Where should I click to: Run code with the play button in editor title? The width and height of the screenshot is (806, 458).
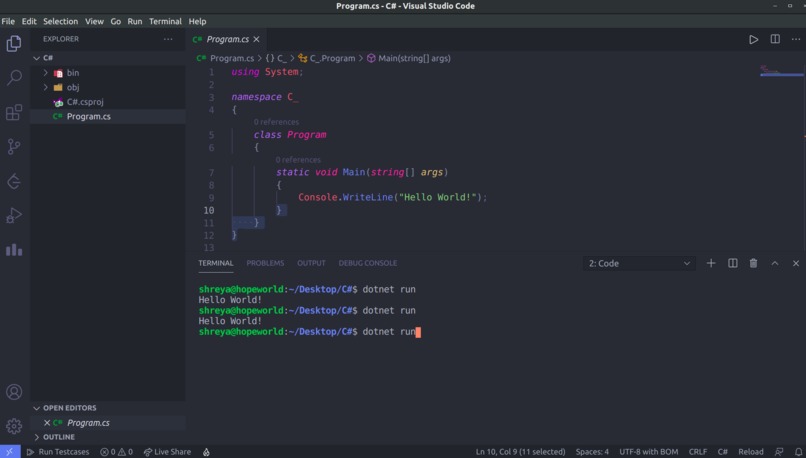753,40
